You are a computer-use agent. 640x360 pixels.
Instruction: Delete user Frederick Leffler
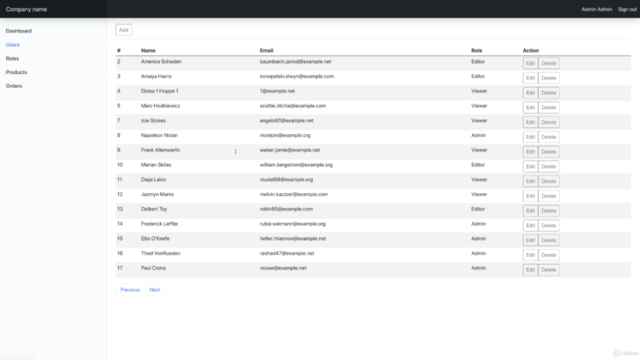pyautogui.click(x=549, y=225)
